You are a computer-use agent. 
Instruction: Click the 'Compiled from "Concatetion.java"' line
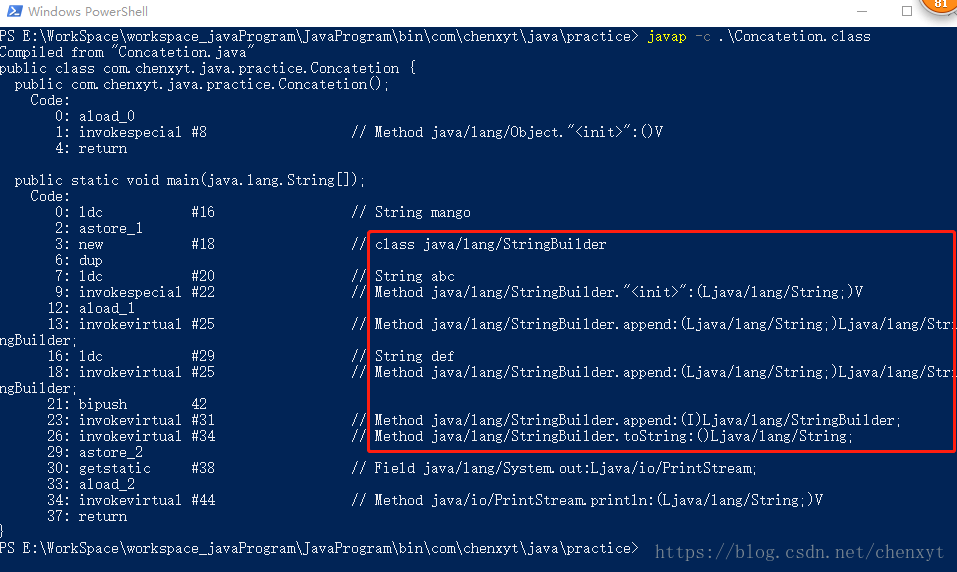(x=127, y=52)
